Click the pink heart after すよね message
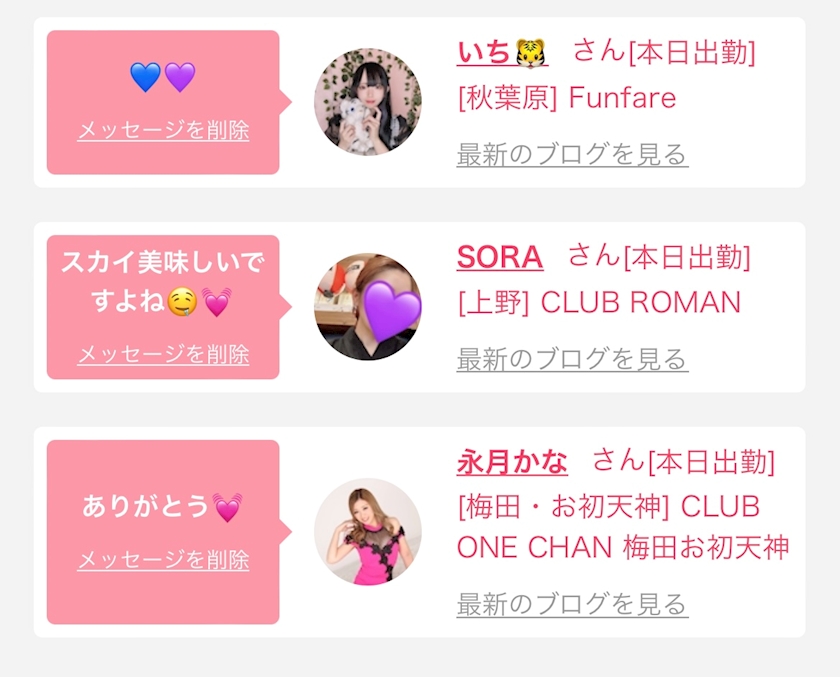Image resolution: width=840 pixels, height=677 pixels. pyautogui.click(x=216, y=301)
